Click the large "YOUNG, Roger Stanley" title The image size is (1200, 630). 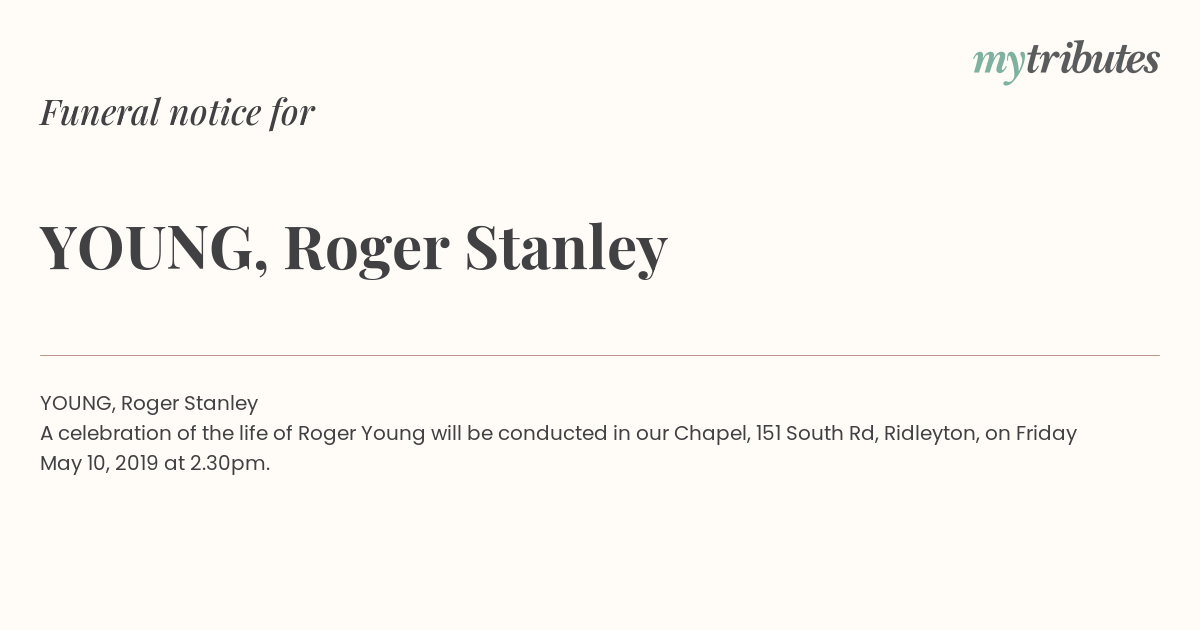pos(353,249)
